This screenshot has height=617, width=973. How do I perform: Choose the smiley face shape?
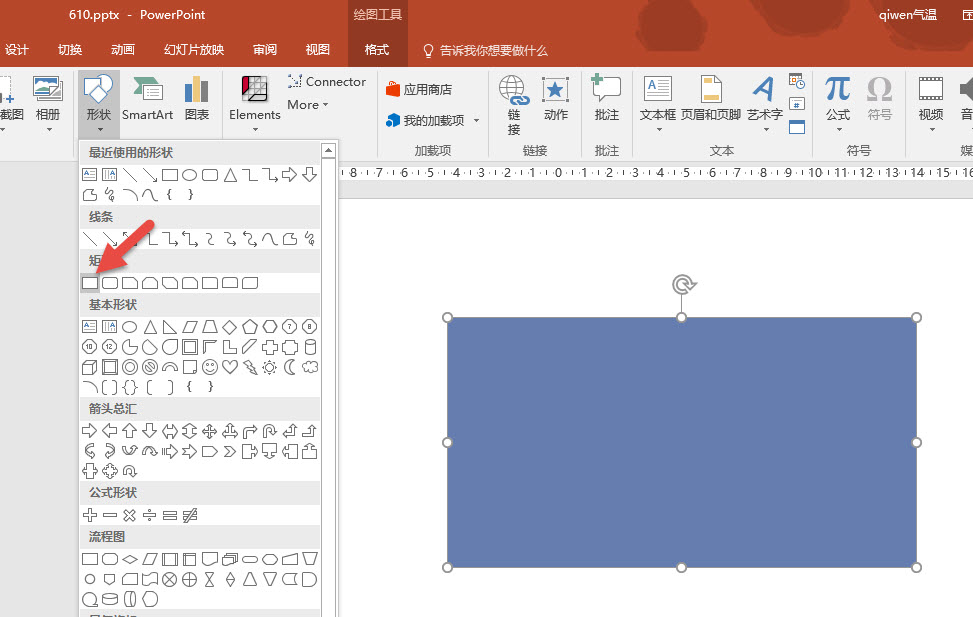210,367
